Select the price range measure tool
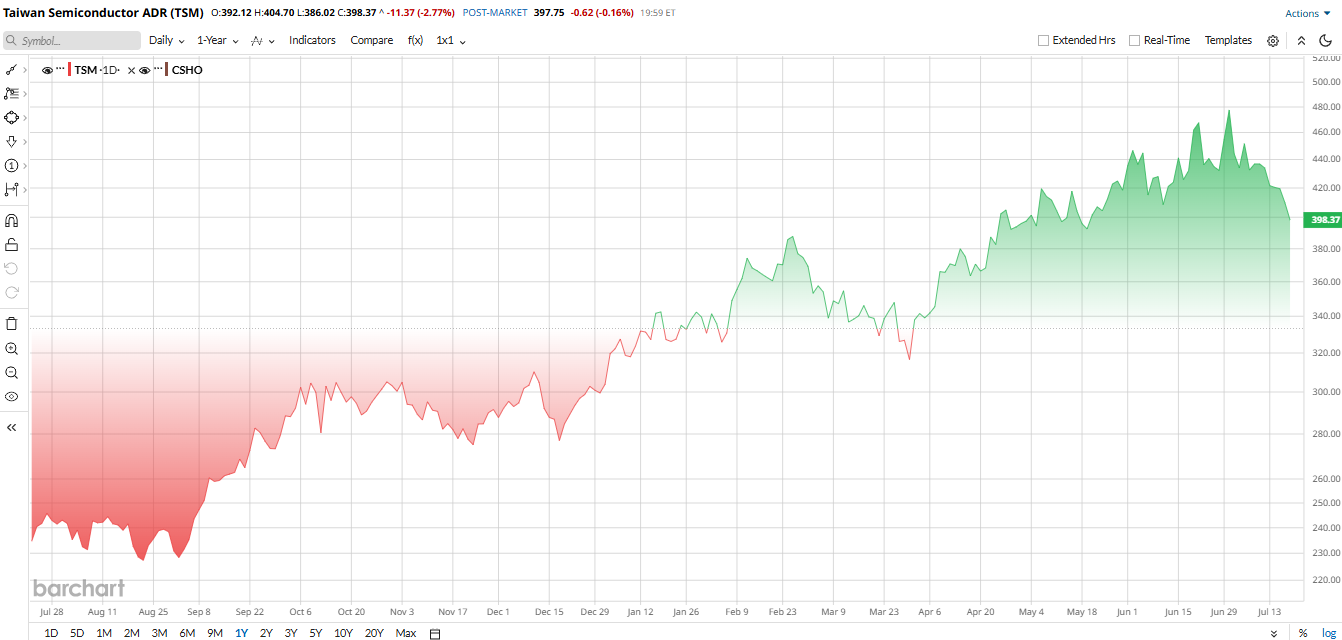Image resolution: width=1342 pixels, height=640 pixels. [x=12, y=189]
